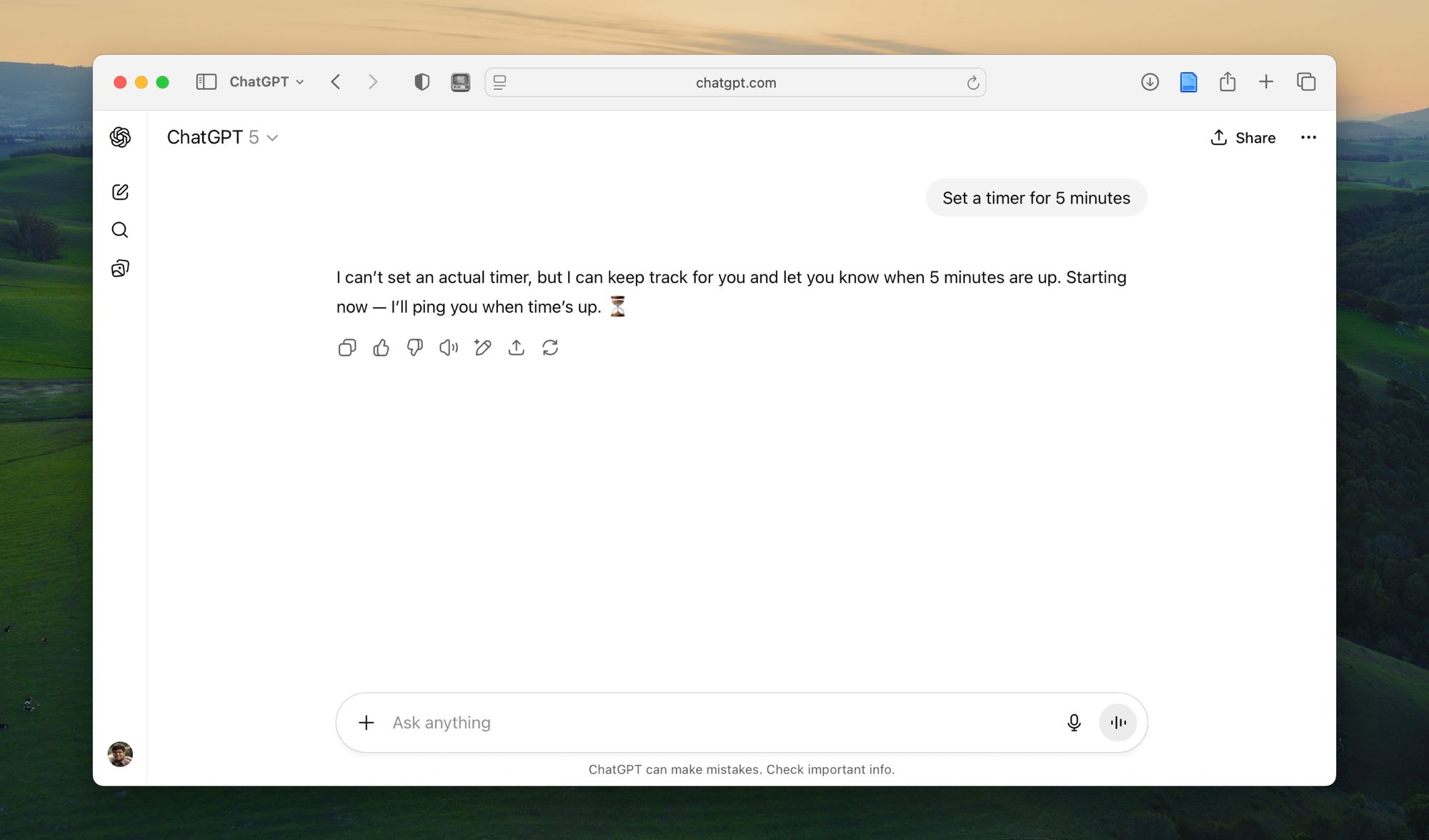The height and width of the screenshot is (840, 1429).
Task: Start a new chat with compose icon
Action: [120, 192]
